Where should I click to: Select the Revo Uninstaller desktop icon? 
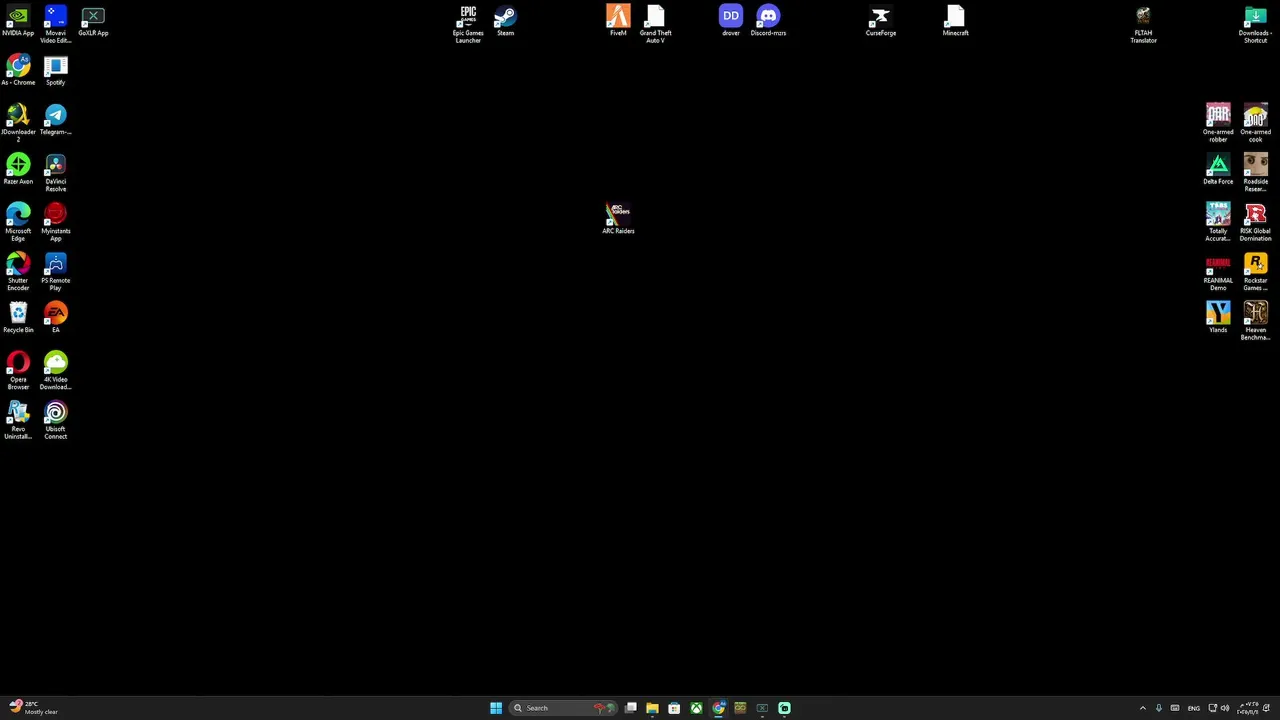(18, 420)
